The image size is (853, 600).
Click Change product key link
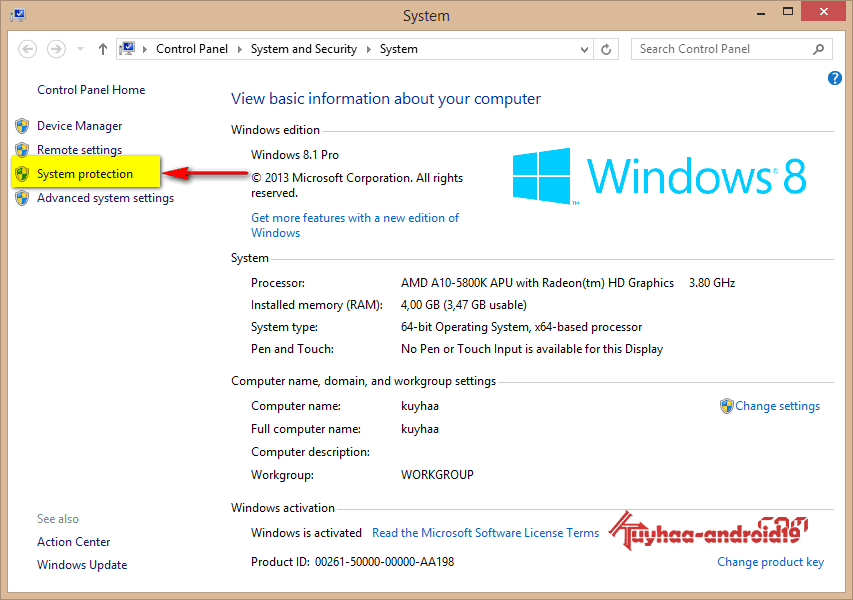click(x=770, y=562)
